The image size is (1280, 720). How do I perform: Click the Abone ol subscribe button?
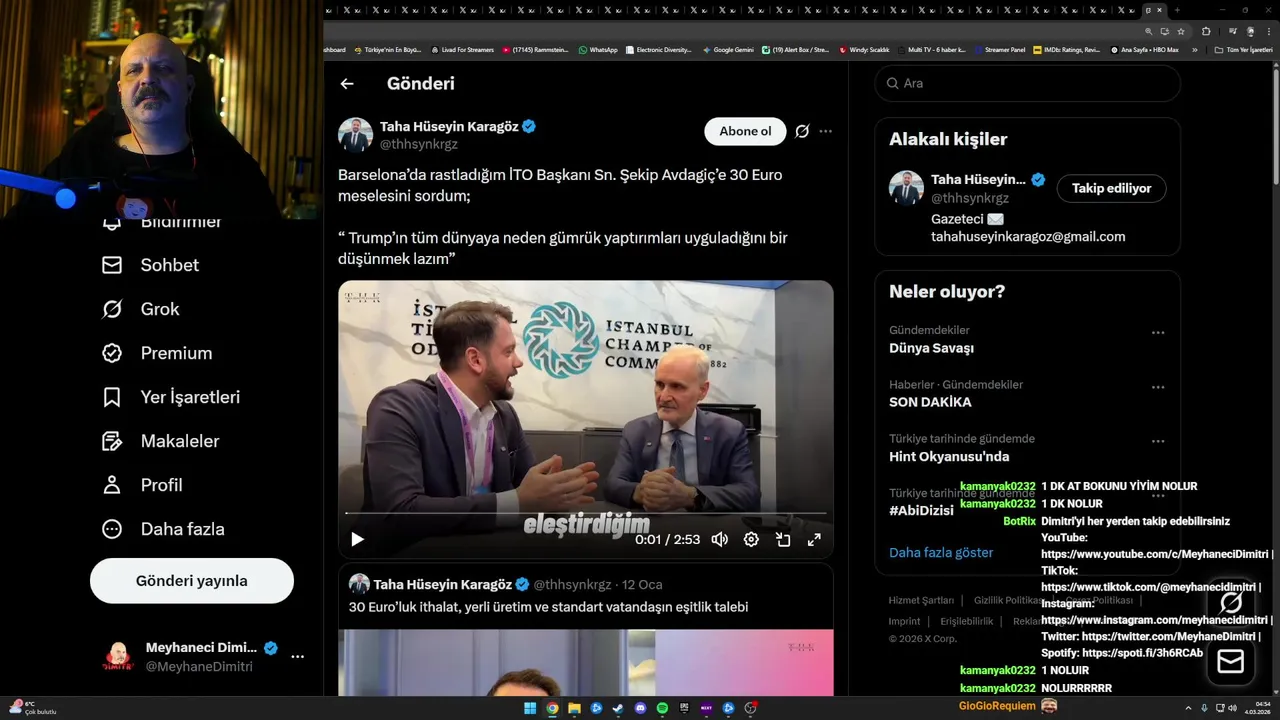pyautogui.click(x=745, y=131)
